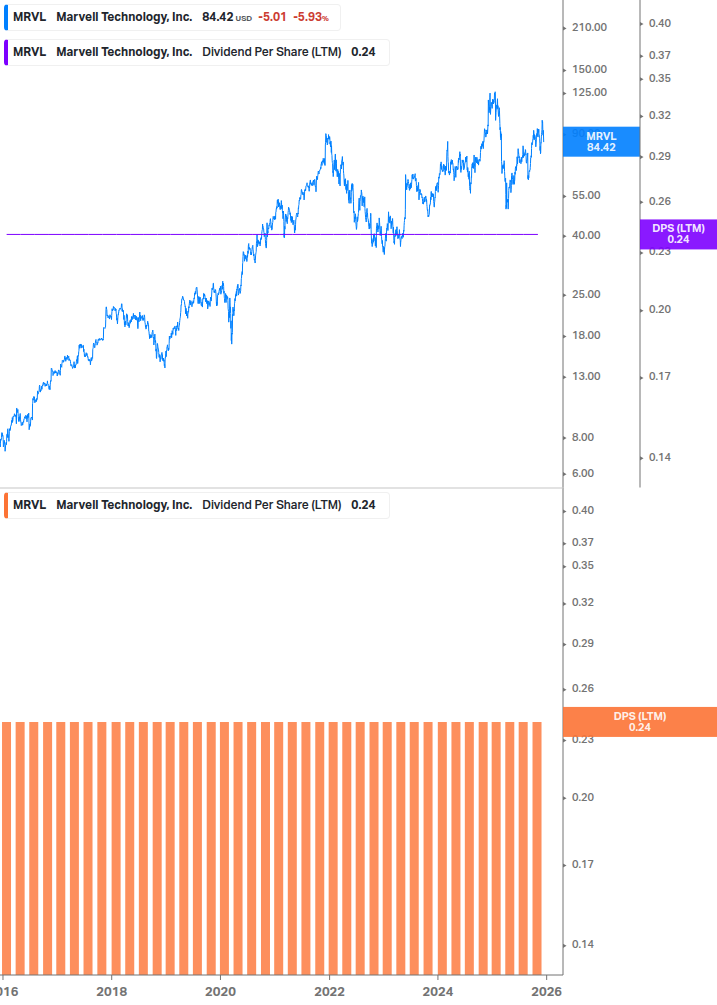Click the 0.14 label on lower pane axis
The image size is (717, 1005).
583,944
